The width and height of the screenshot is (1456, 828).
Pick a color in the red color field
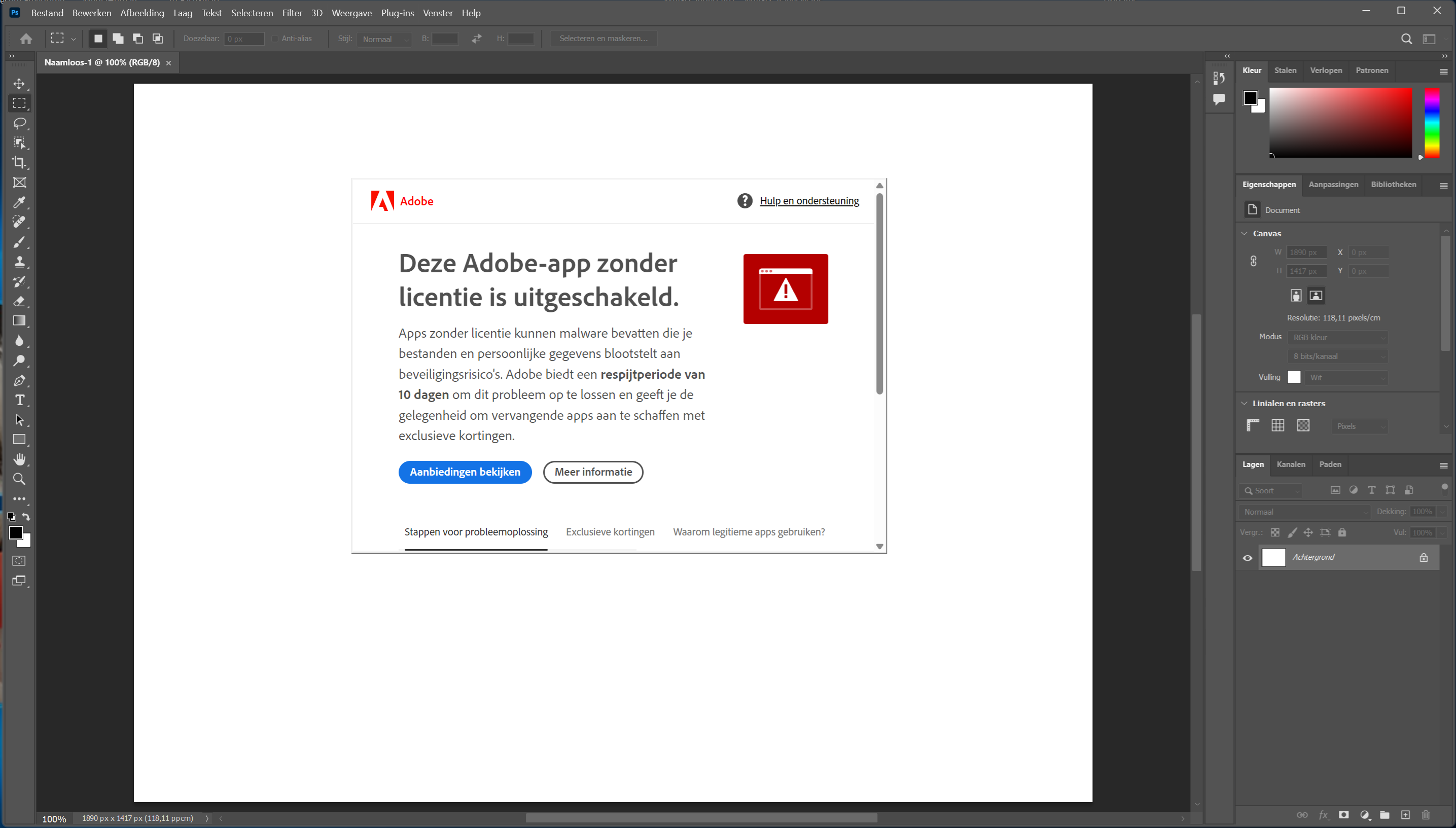(1340, 122)
